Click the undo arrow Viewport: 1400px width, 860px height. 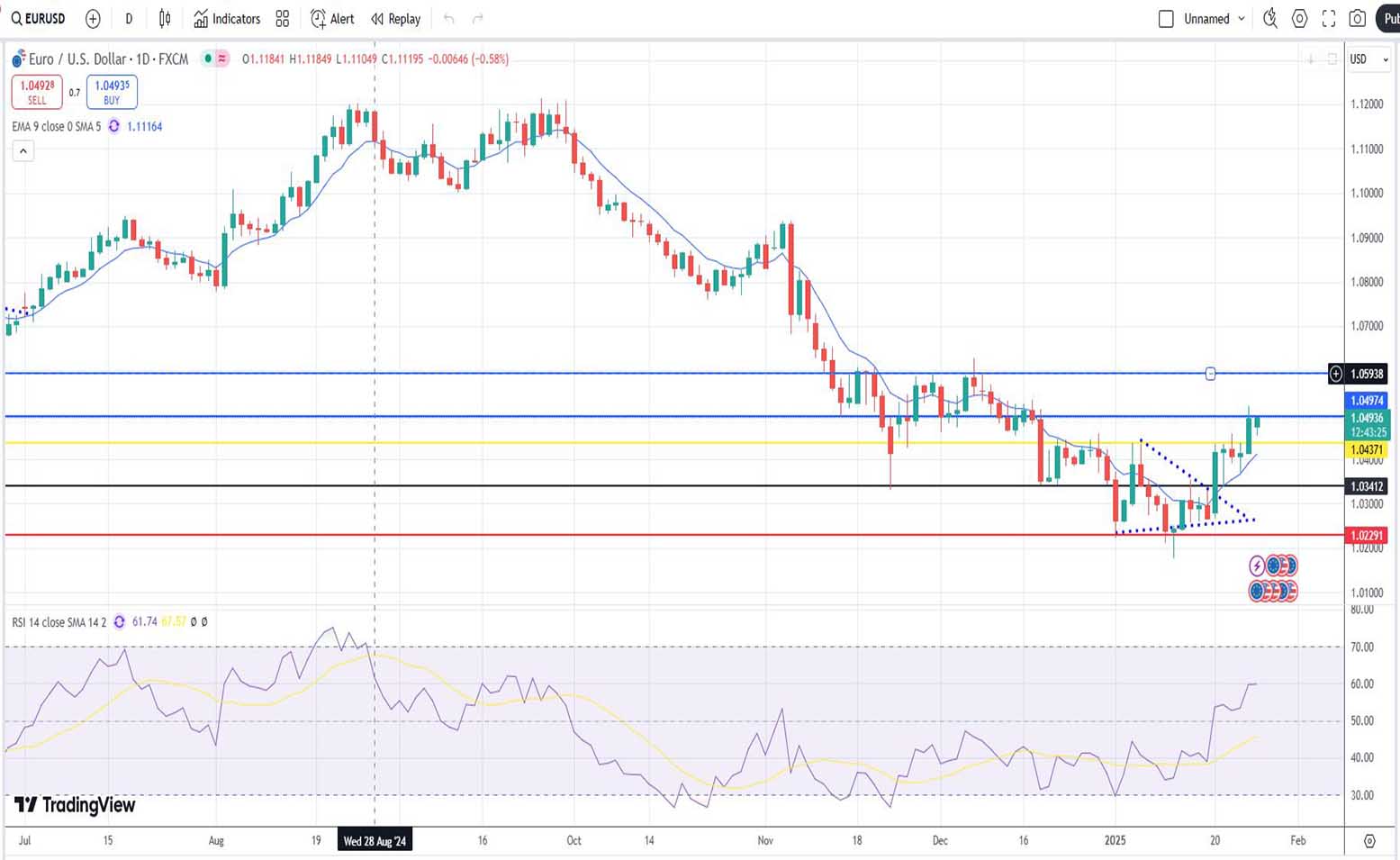449,18
